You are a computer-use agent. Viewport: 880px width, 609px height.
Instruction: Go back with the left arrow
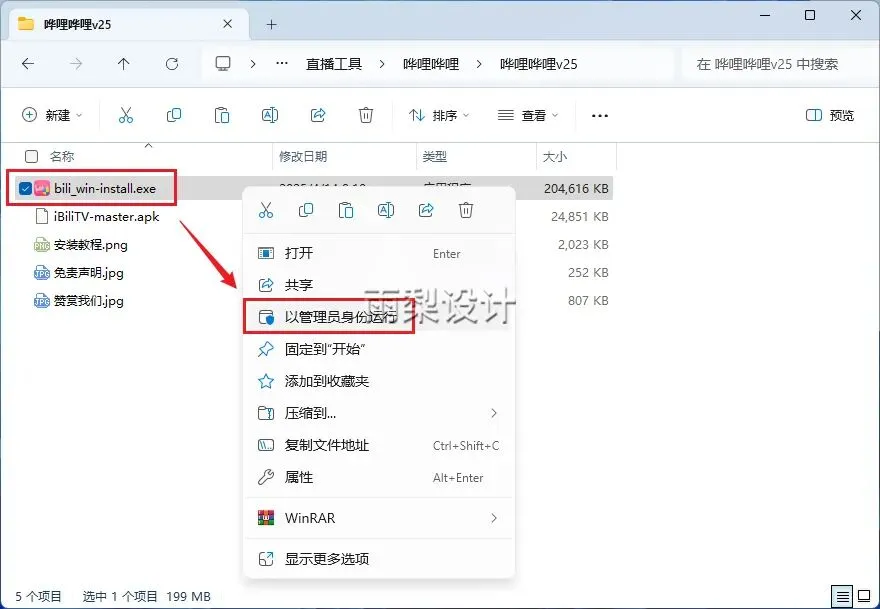click(28, 64)
